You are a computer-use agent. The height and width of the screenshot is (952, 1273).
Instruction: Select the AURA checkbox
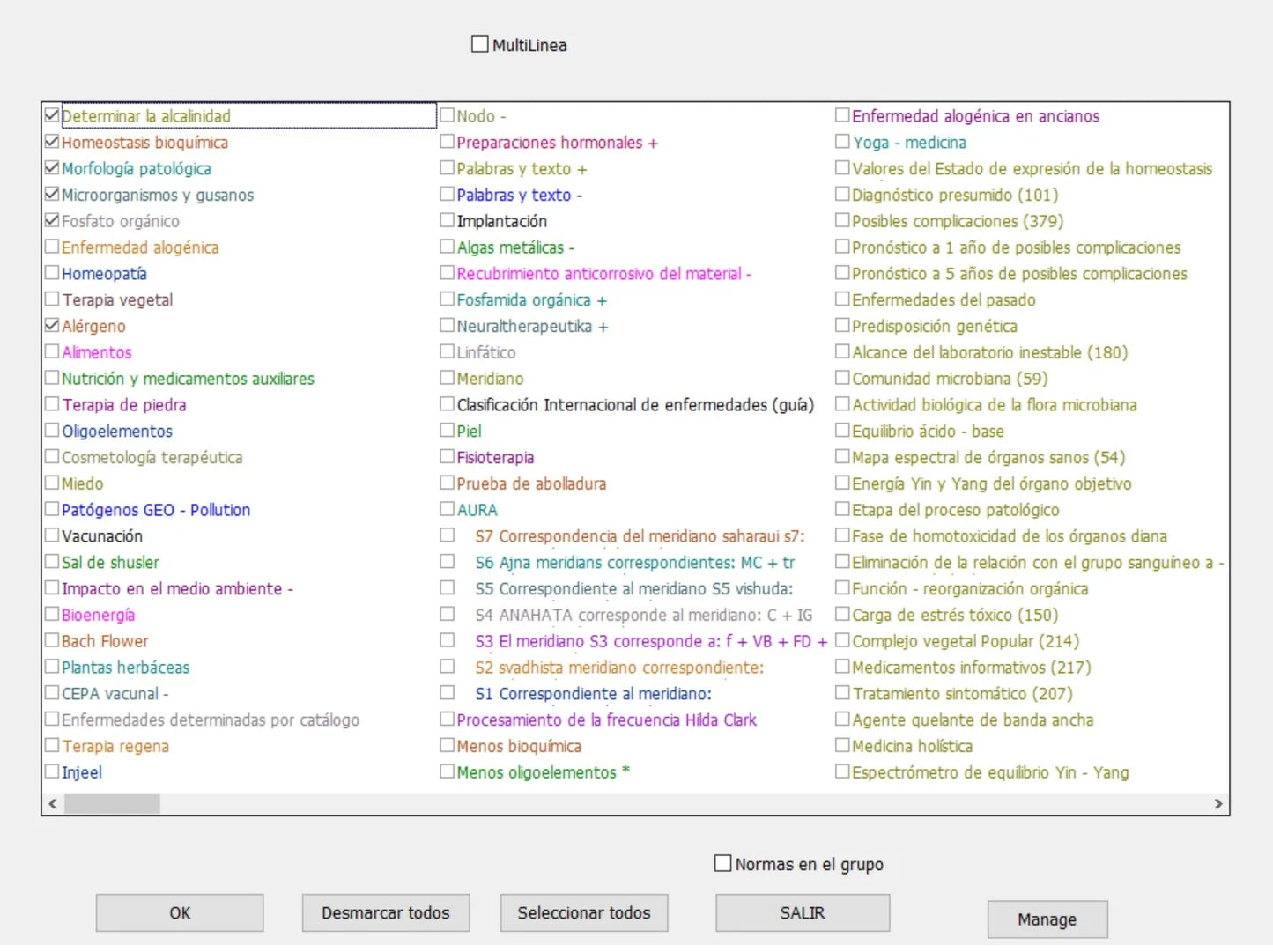point(448,509)
